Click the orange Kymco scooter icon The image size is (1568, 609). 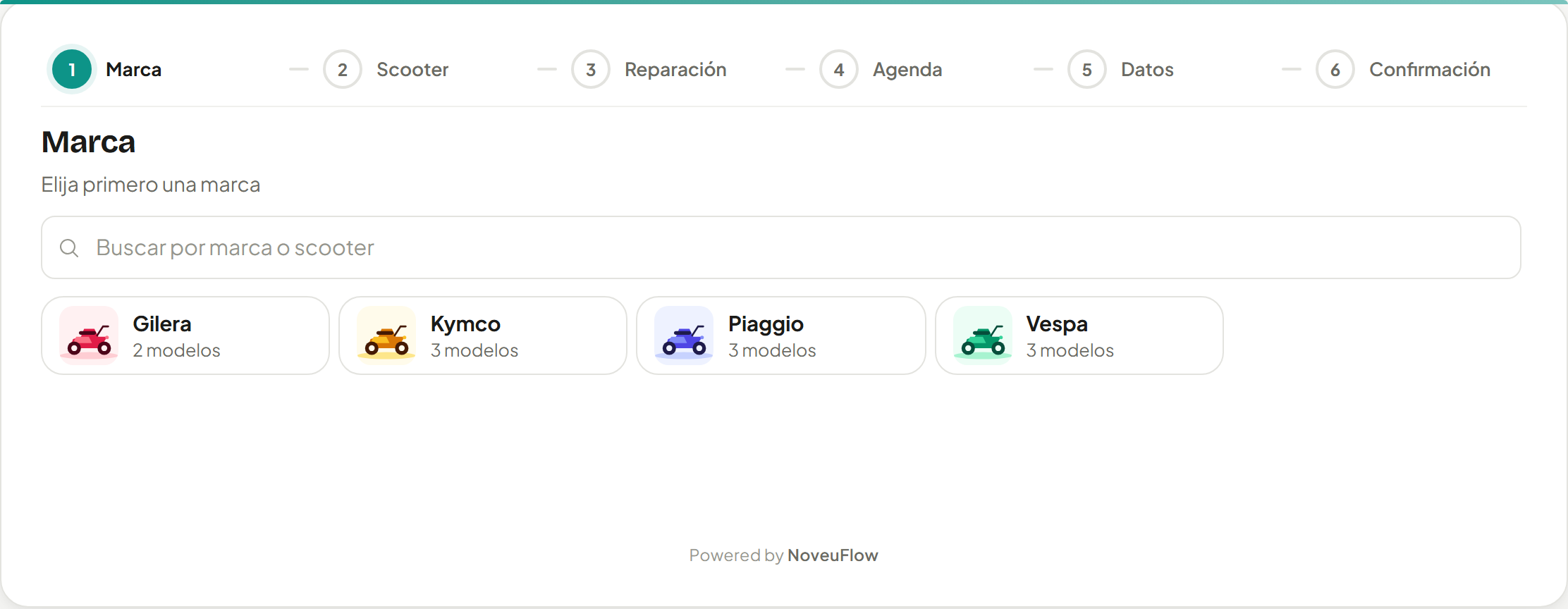click(386, 336)
